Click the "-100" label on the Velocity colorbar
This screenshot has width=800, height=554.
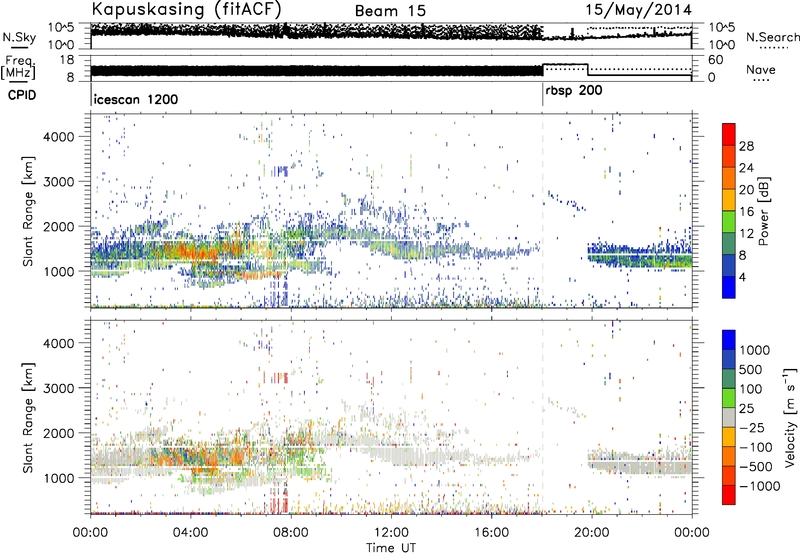click(756, 447)
